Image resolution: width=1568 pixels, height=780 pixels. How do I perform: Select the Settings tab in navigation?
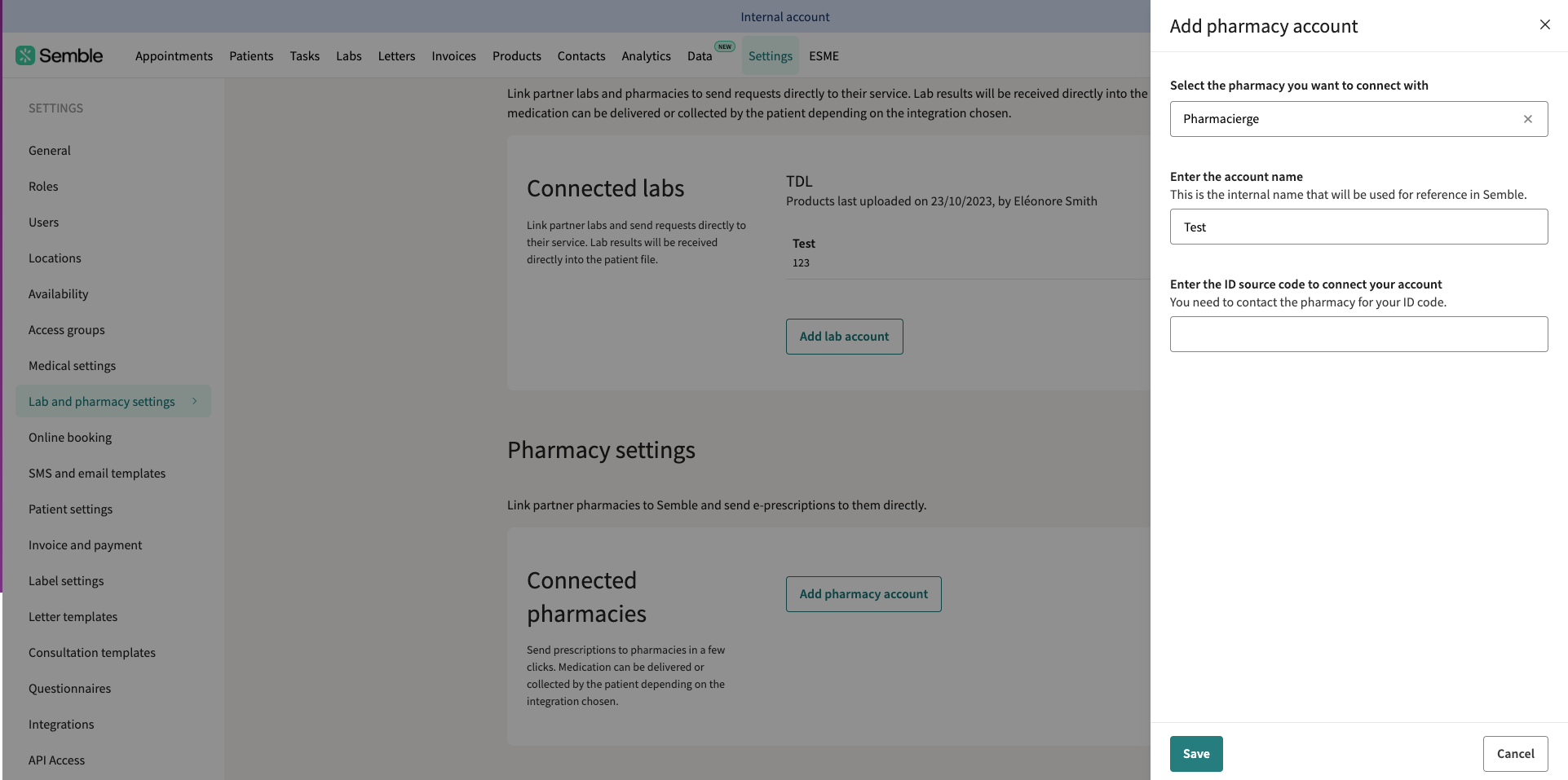[x=770, y=55]
